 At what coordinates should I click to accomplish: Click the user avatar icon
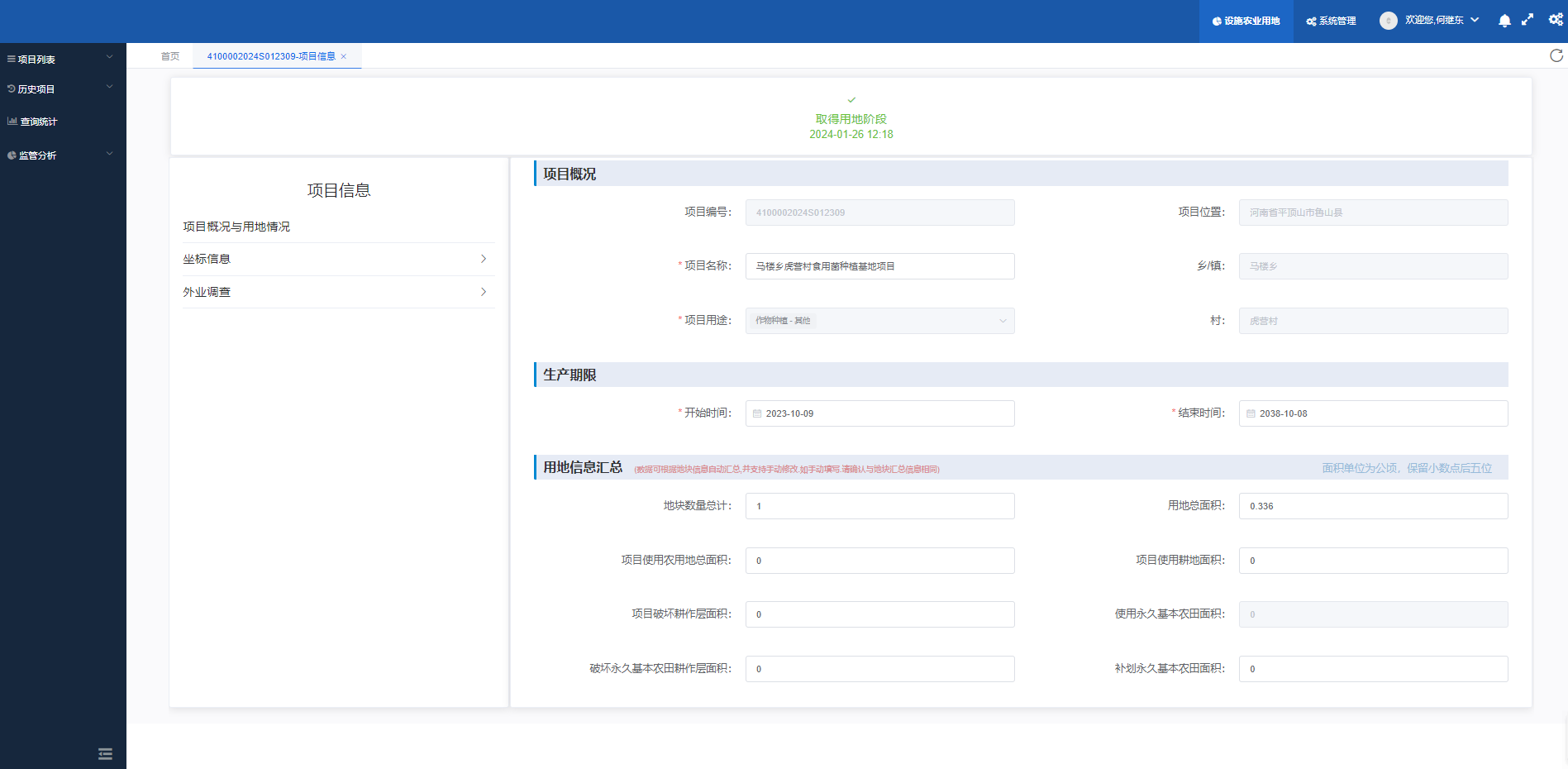point(1388,21)
